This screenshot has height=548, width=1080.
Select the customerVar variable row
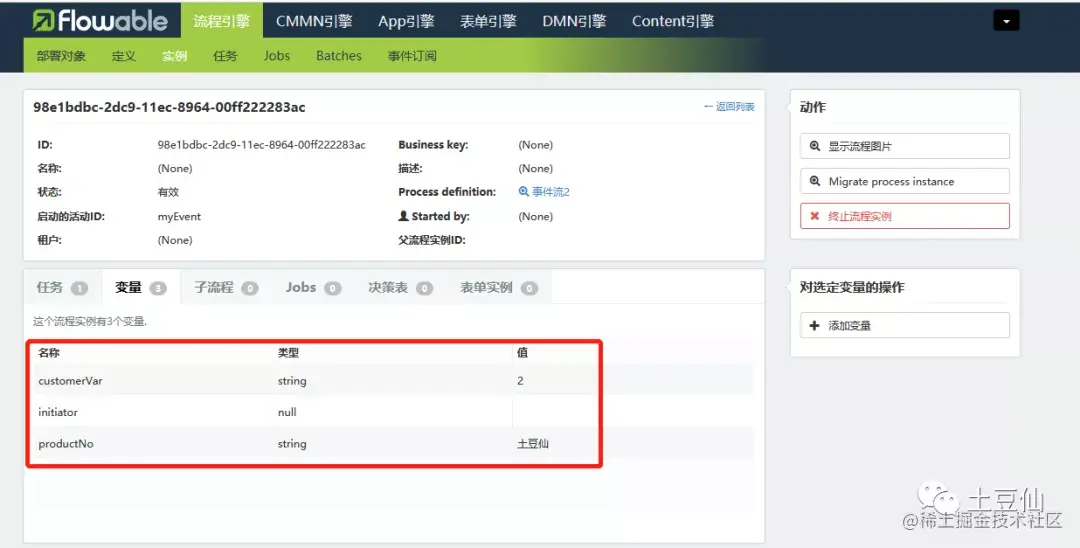(393, 381)
